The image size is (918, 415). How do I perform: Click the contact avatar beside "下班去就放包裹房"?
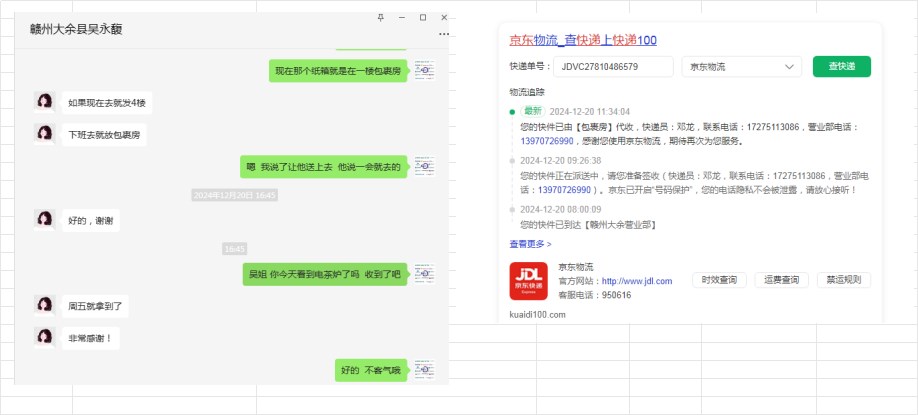click(x=44, y=134)
